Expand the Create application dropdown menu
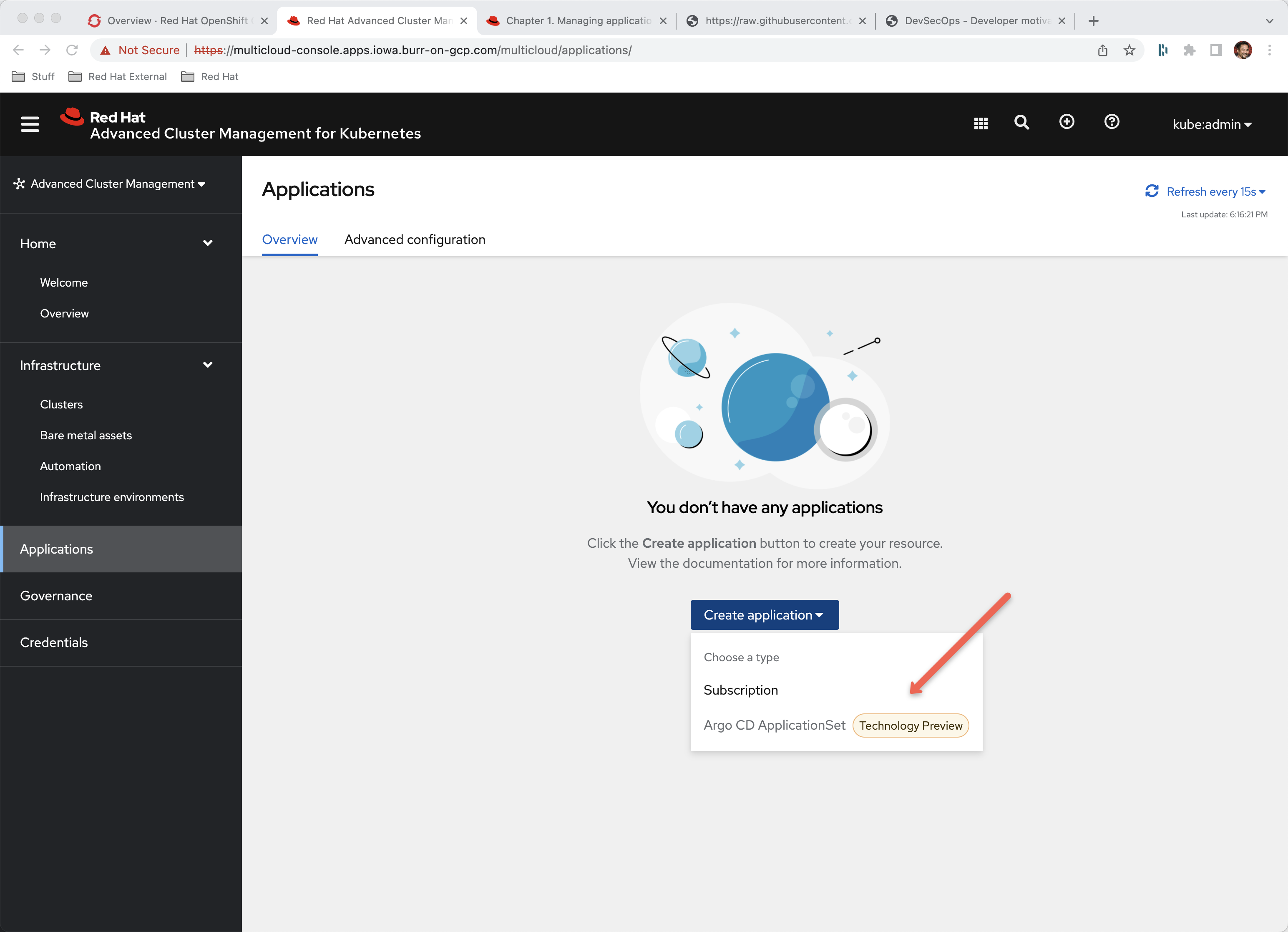 (x=764, y=614)
